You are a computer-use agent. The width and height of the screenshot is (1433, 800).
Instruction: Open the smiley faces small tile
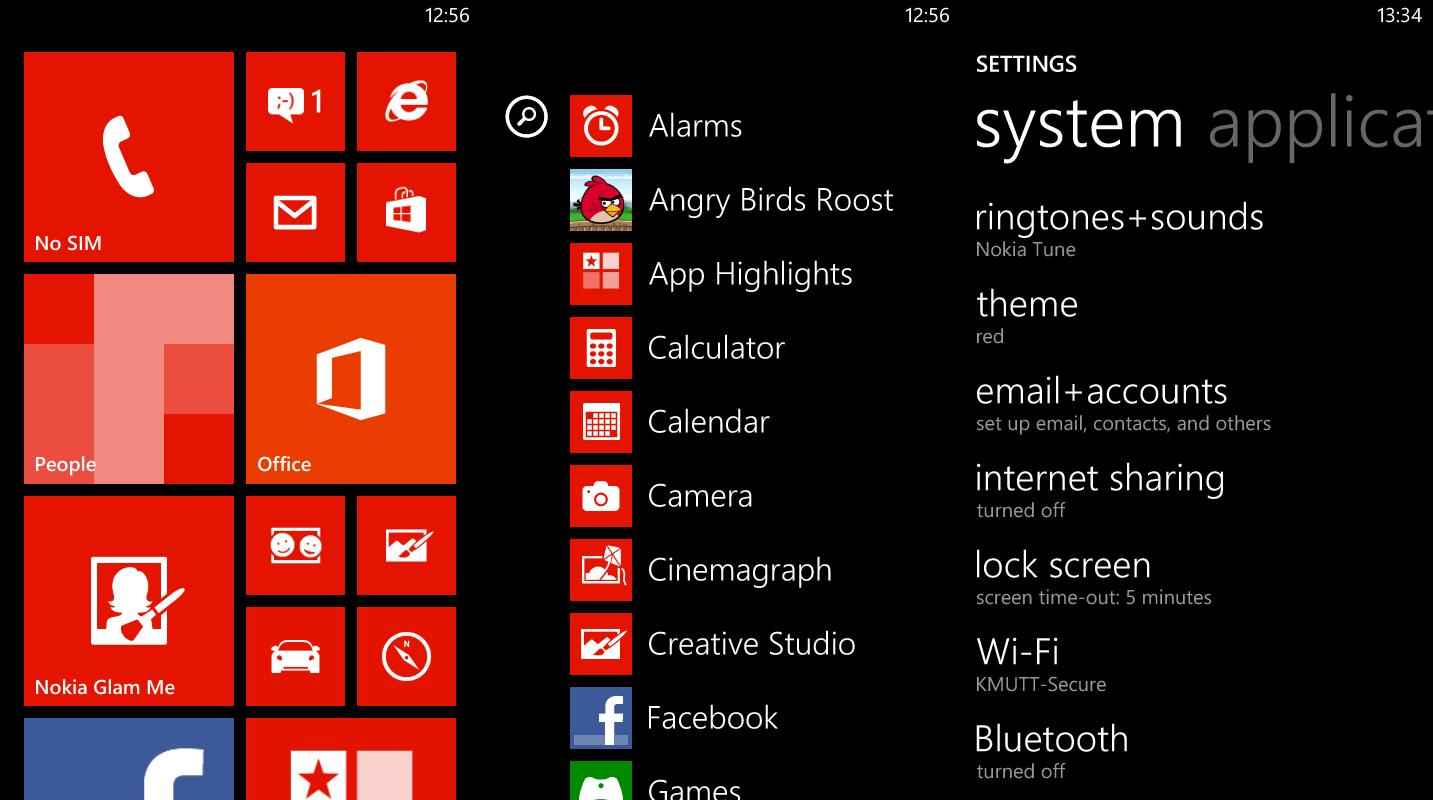pos(295,545)
